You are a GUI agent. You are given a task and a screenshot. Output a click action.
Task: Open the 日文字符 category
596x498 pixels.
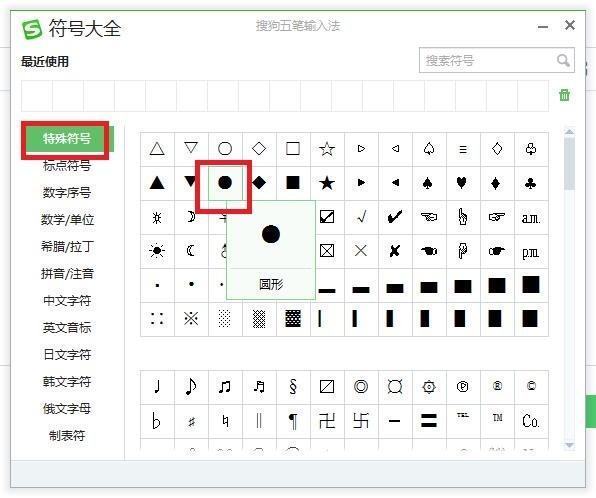coord(67,355)
